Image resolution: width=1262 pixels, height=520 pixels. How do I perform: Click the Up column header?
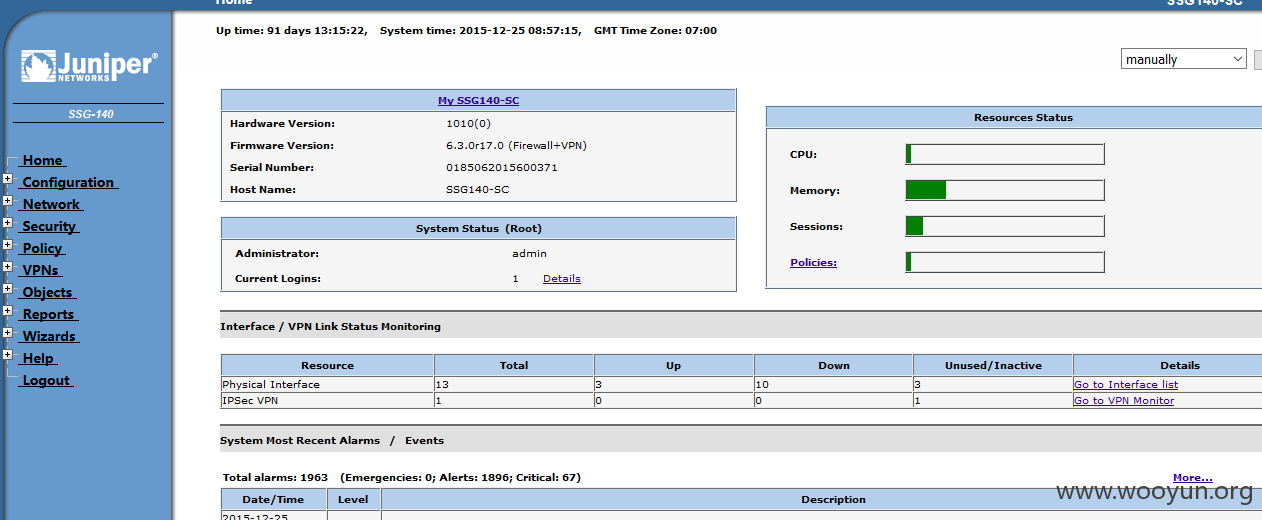pos(674,365)
